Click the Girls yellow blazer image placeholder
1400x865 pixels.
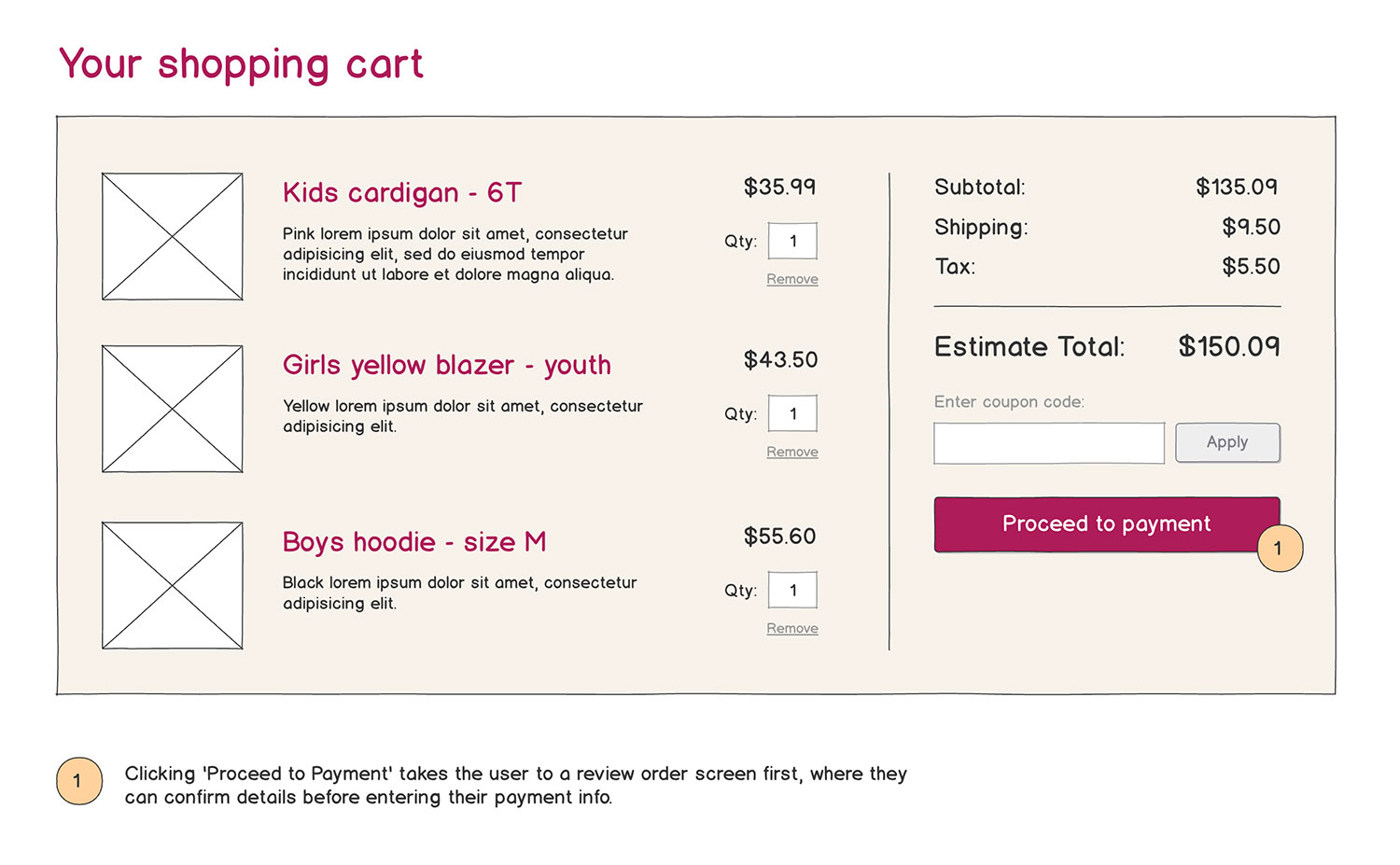point(172,409)
